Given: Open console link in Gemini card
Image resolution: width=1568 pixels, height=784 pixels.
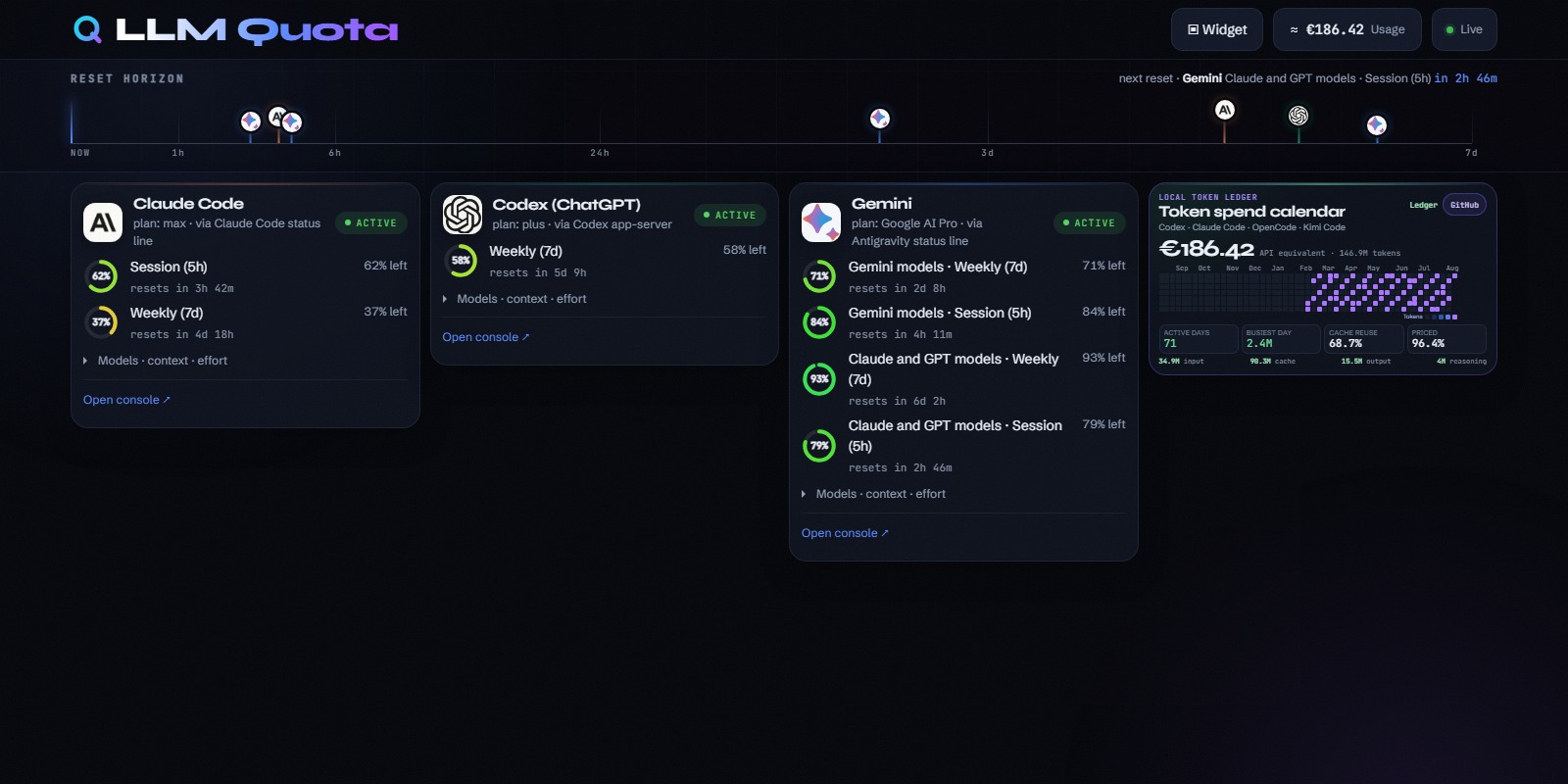Looking at the screenshot, I should pos(845,533).
